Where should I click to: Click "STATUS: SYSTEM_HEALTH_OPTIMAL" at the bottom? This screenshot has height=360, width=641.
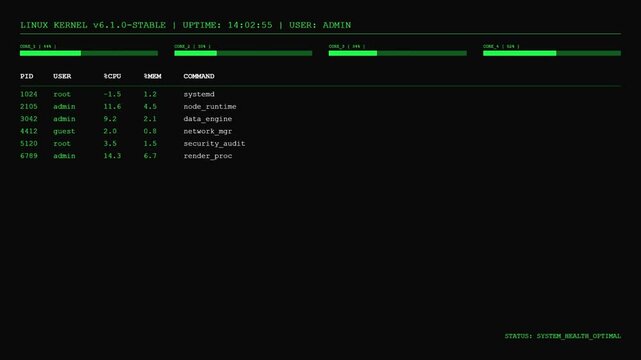pos(563,336)
